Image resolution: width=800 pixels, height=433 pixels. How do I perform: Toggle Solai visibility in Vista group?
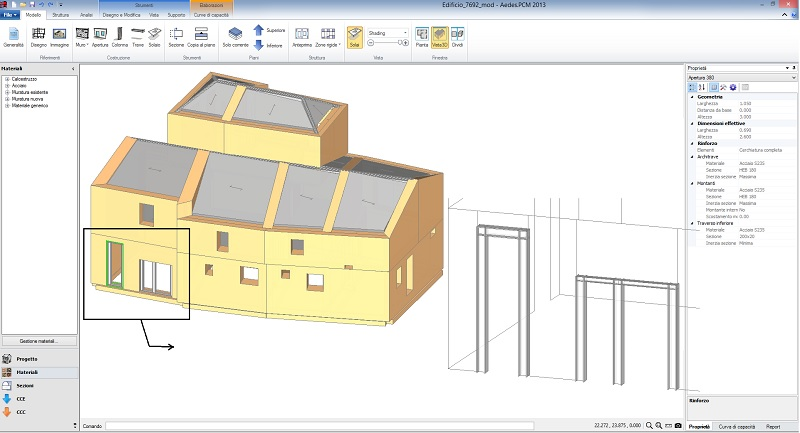(354, 36)
